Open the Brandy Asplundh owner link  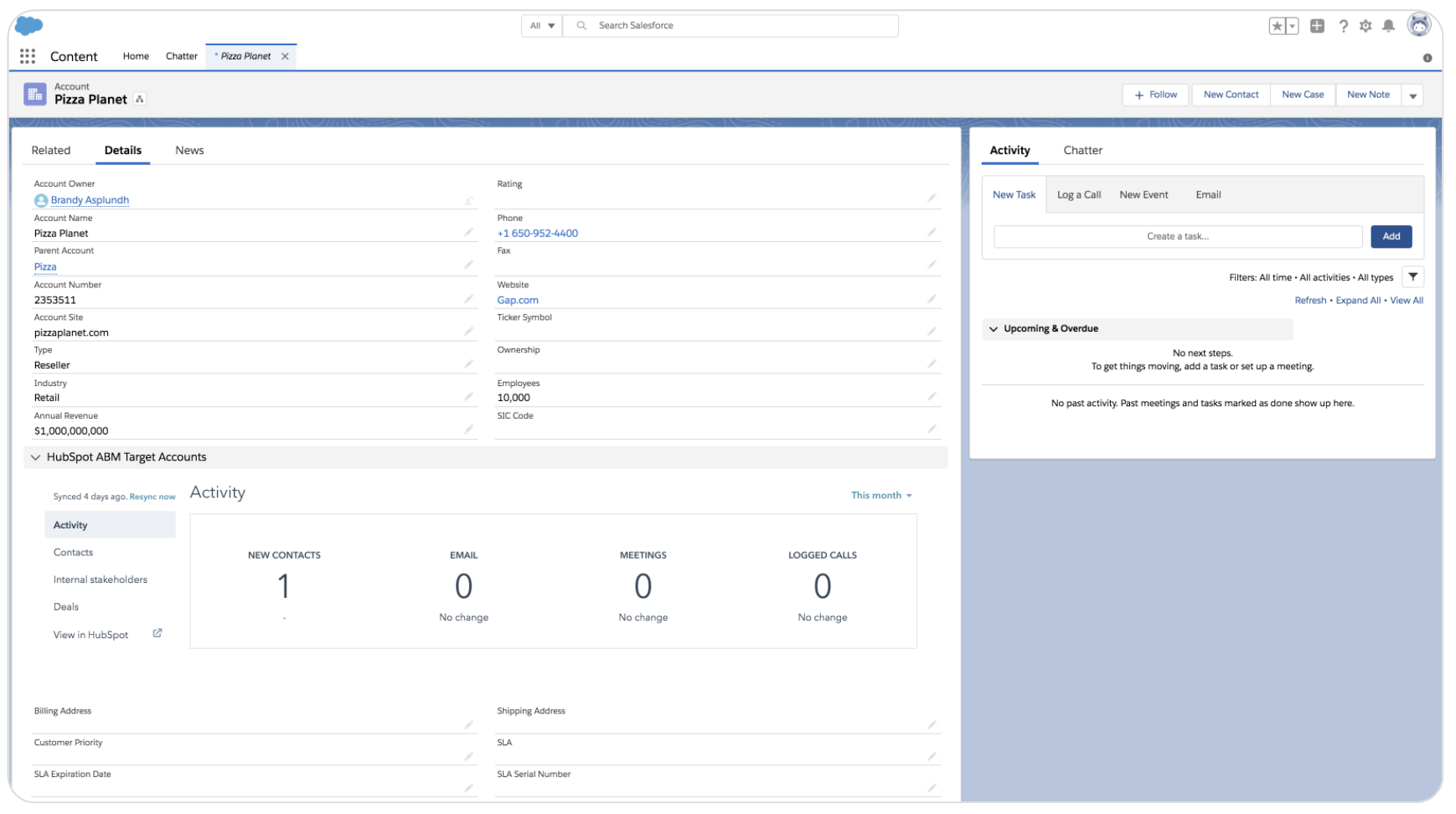[90, 200]
